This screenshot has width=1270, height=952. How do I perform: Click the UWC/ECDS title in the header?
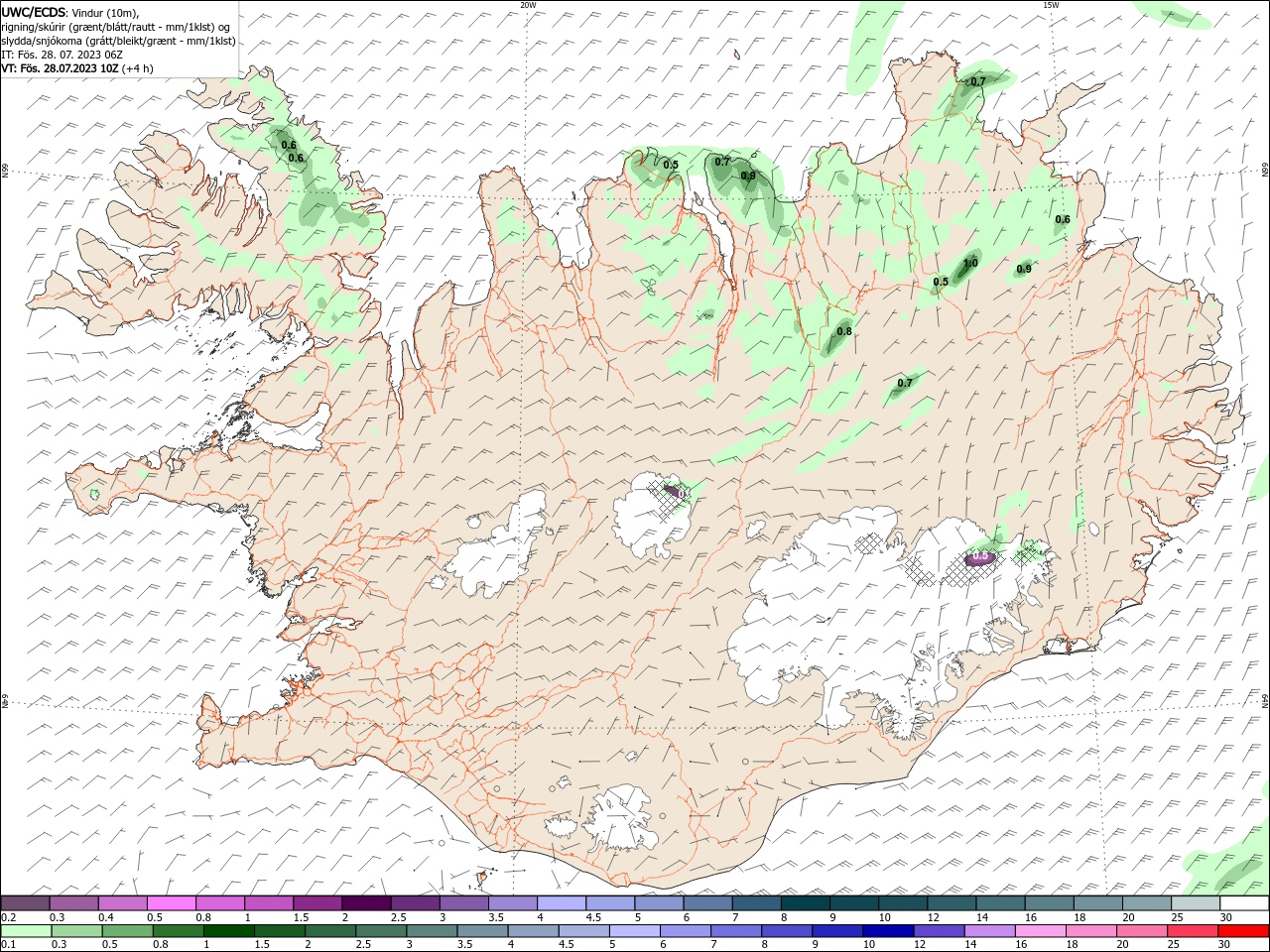click(x=34, y=12)
